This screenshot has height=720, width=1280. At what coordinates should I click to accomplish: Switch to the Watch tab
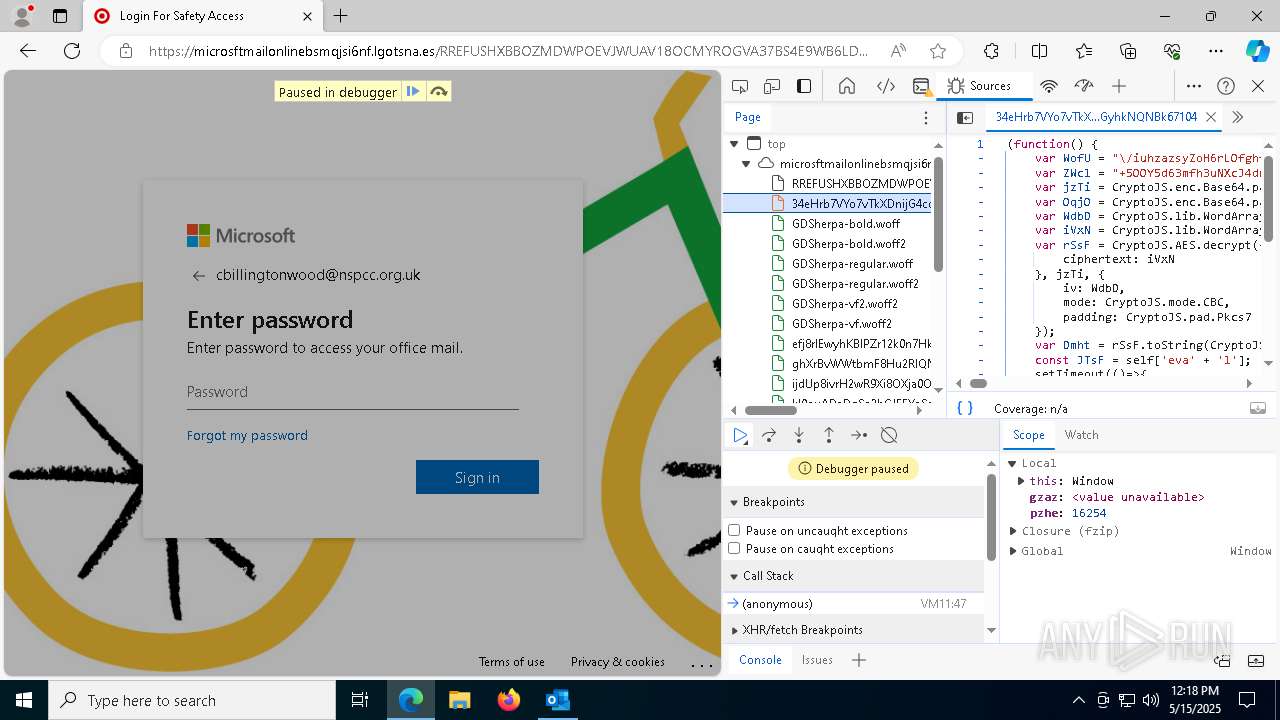[x=1081, y=435]
